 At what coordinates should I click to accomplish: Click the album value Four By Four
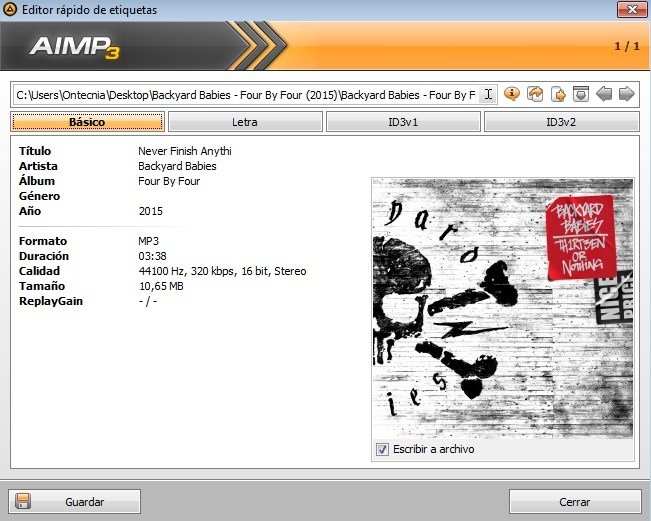[x=169, y=181]
